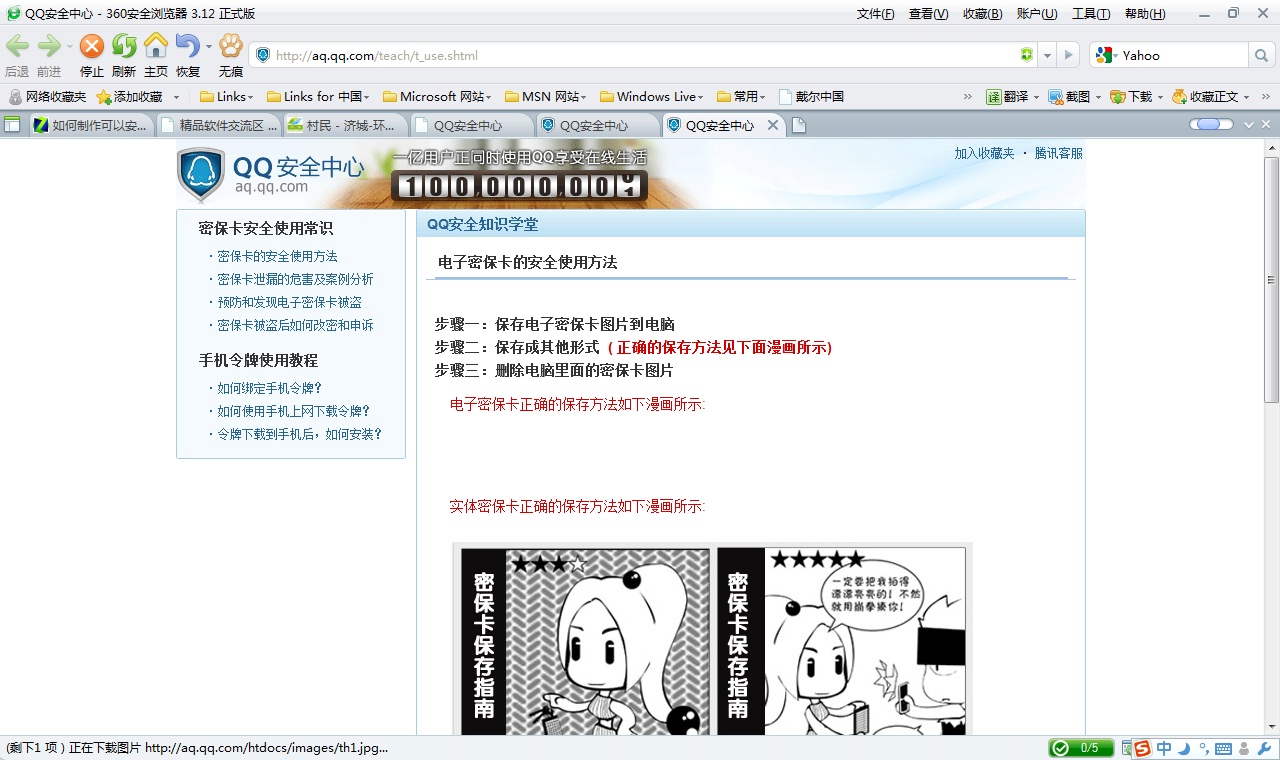Enable 无痕 private browsing mode
The image size is (1280, 760).
coord(231,46)
